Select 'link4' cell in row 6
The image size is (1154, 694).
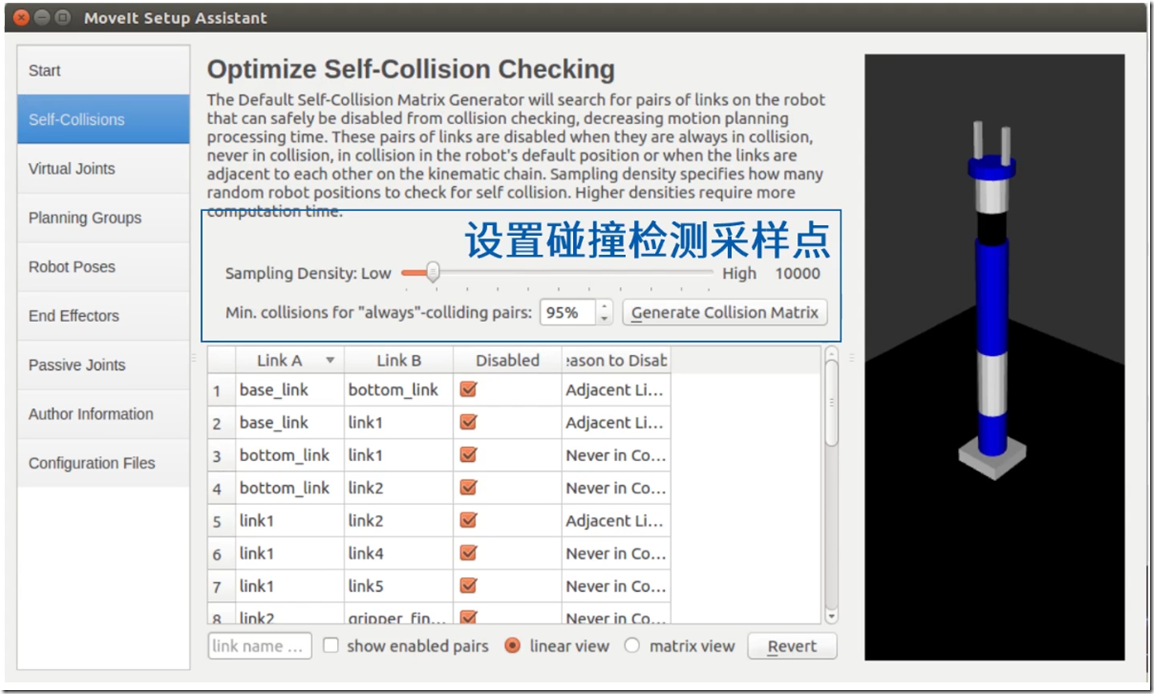point(398,553)
